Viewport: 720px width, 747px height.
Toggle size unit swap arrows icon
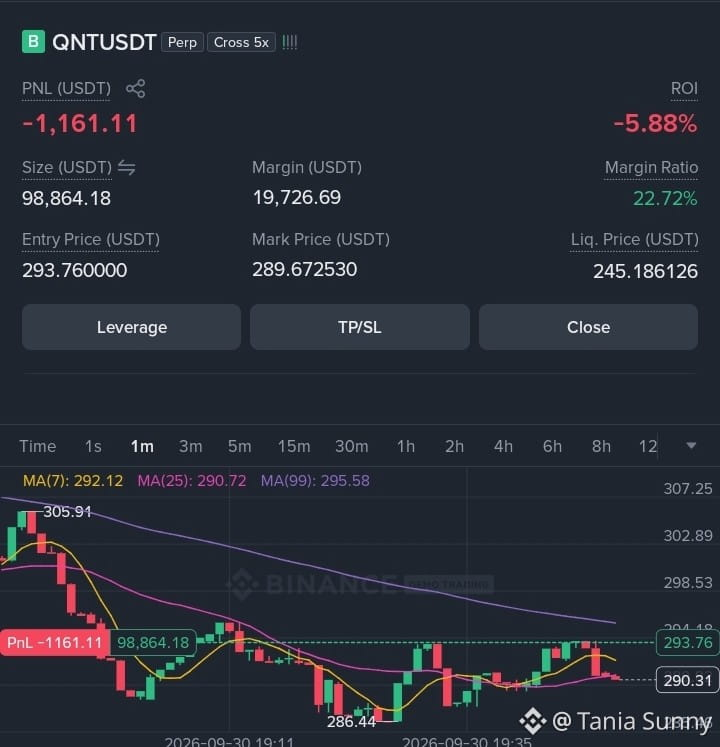tap(127, 168)
